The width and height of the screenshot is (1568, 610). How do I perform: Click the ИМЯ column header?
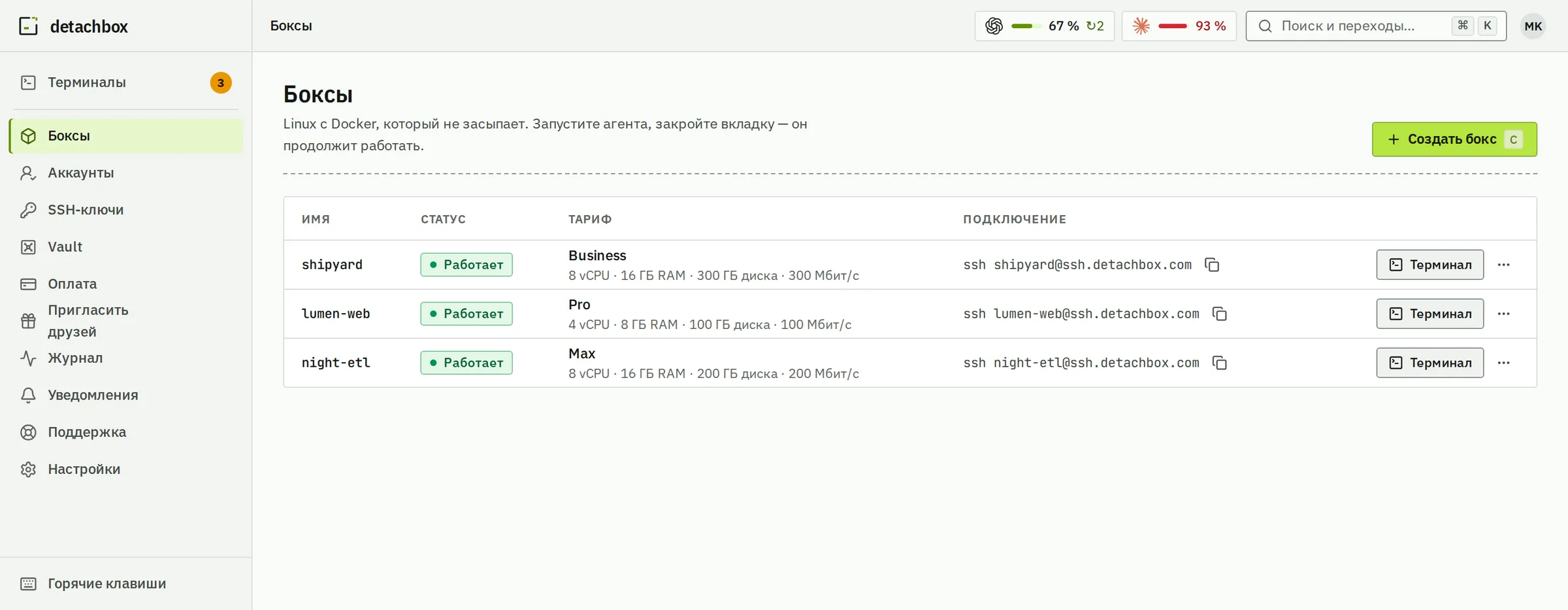pos(316,220)
